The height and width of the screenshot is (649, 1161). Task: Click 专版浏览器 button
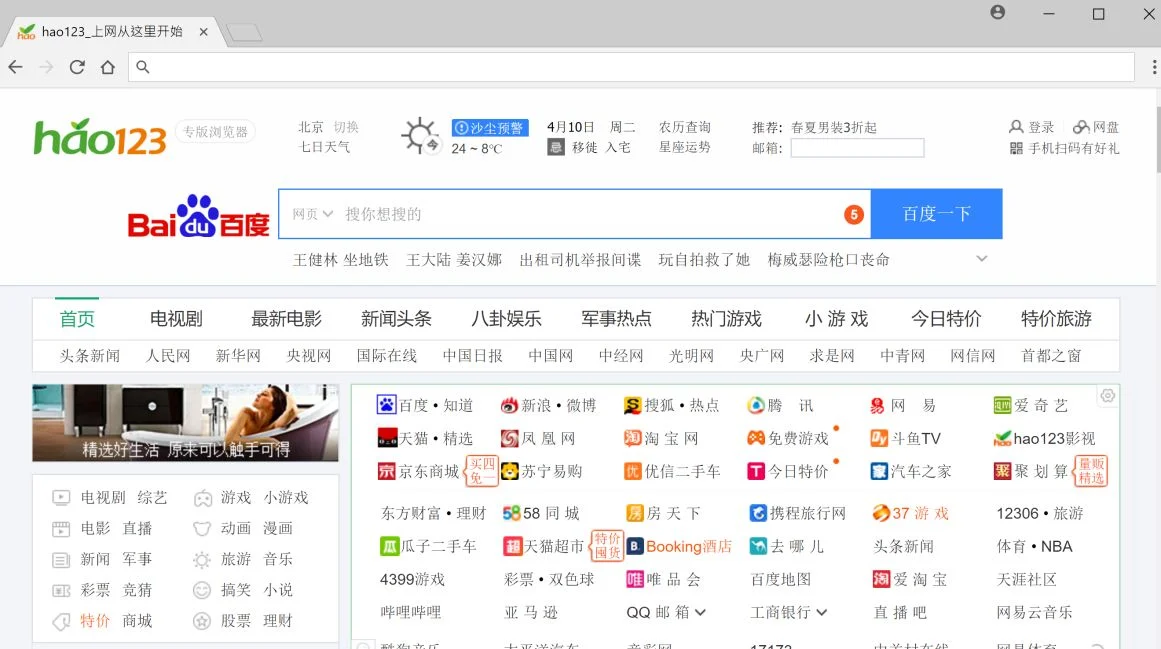(215, 132)
